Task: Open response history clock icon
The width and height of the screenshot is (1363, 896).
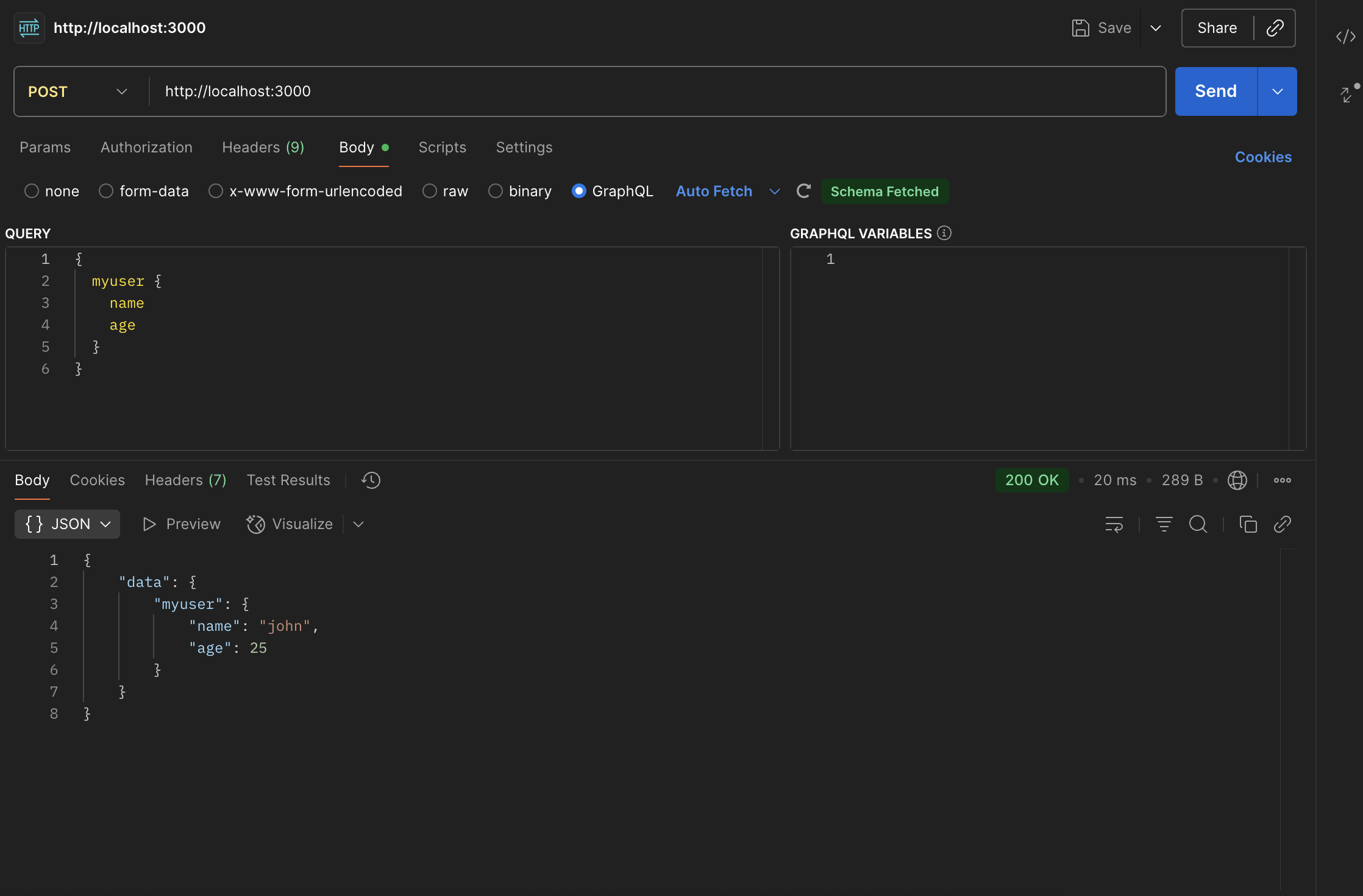Action: click(x=371, y=480)
